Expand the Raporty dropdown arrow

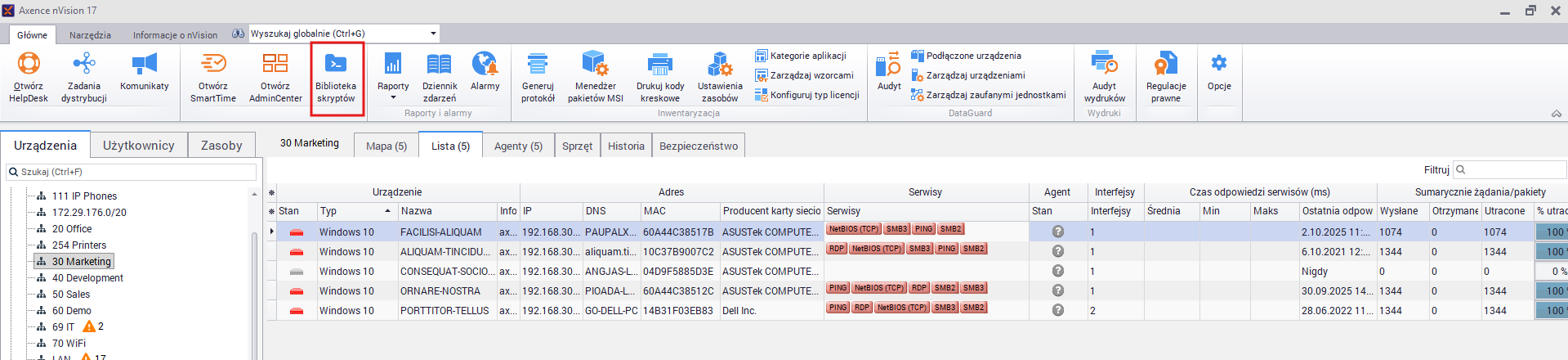pyautogui.click(x=393, y=97)
